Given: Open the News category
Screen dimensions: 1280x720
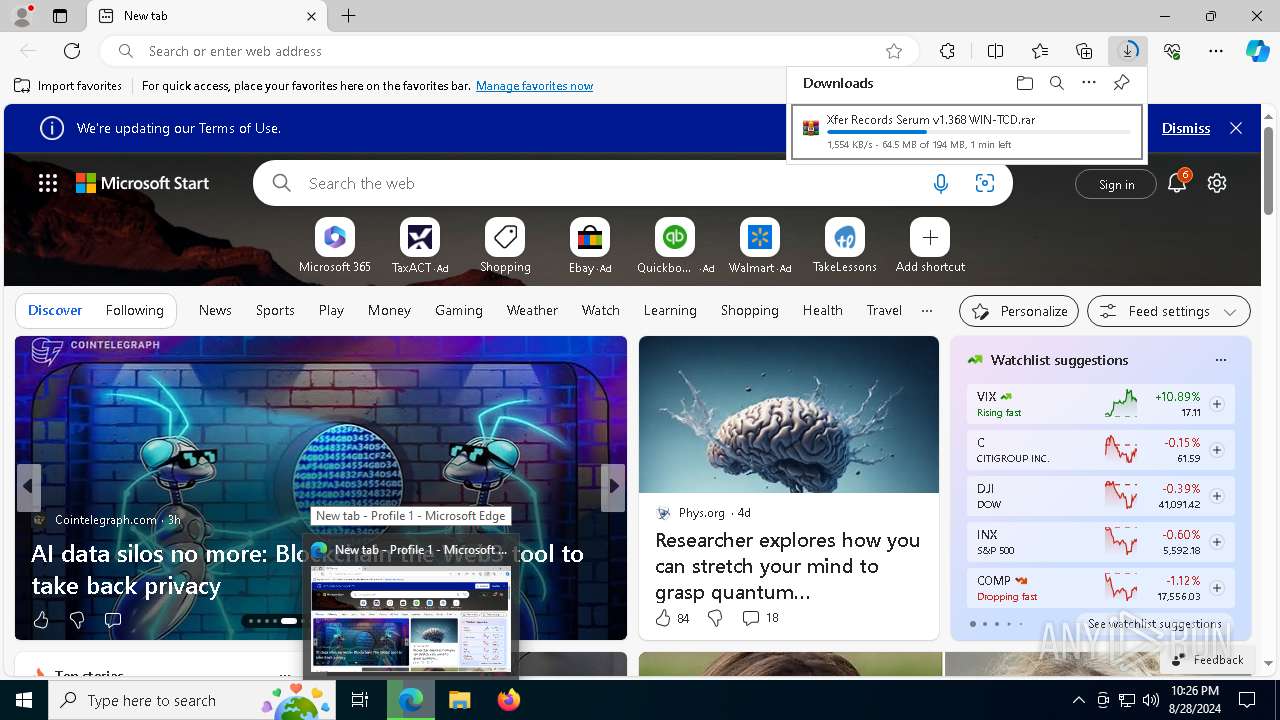Looking at the screenshot, I should click(215, 310).
